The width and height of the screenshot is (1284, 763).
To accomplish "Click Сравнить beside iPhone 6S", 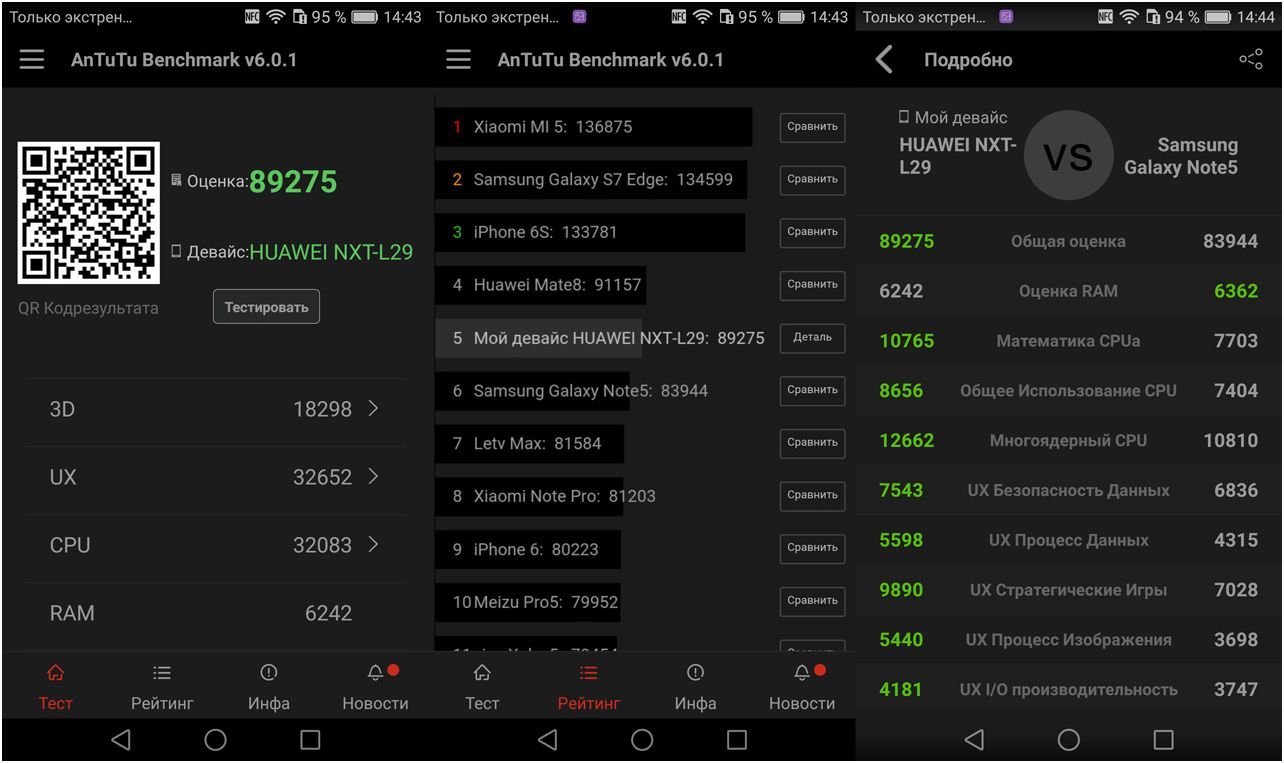I will click(x=812, y=232).
